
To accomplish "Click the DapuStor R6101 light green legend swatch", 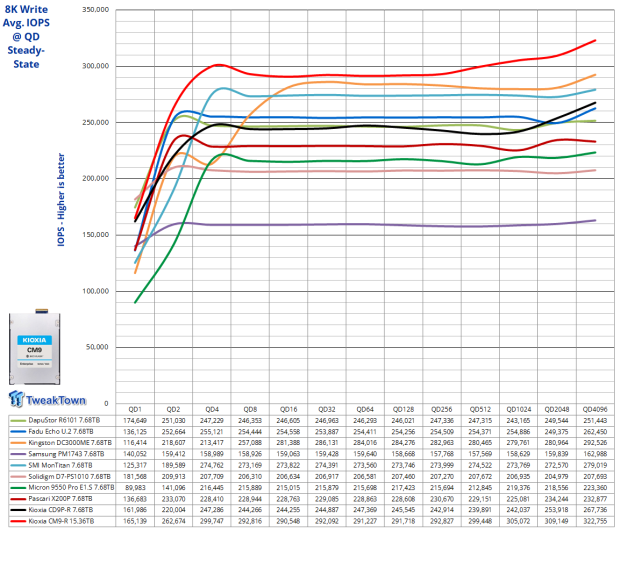I will pos(18,420).
